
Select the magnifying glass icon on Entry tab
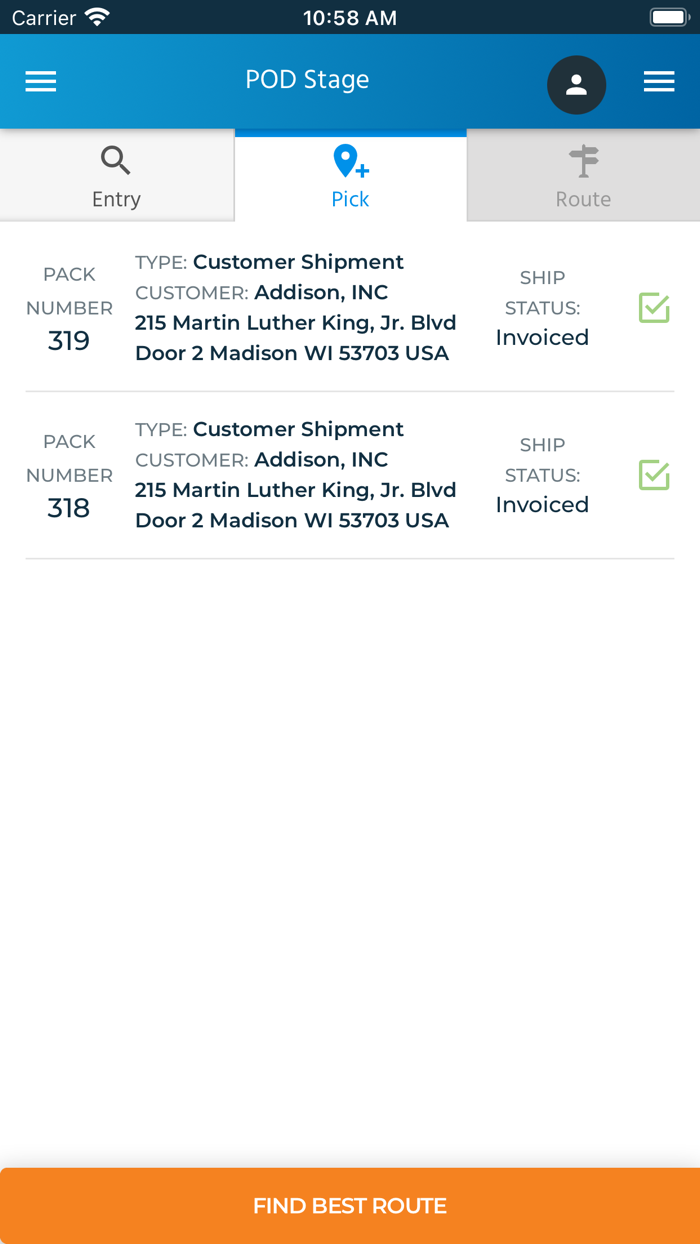click(115, 160)
